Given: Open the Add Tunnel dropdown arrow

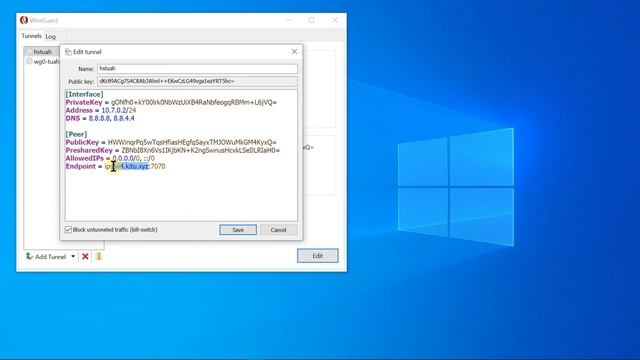Looking at the screenshot, I should (73, 256).
